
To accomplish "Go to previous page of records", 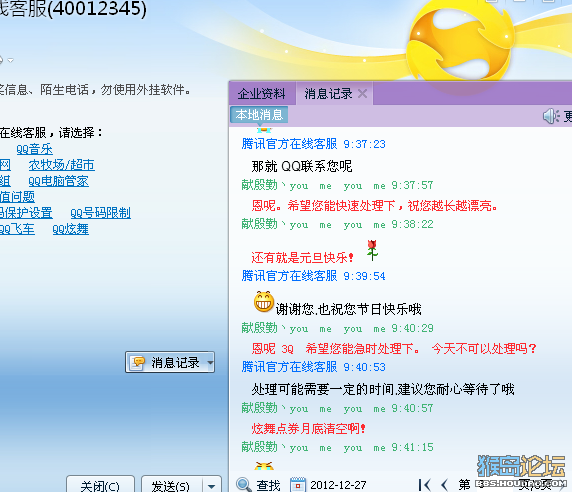I will click(x=444, y=485).
